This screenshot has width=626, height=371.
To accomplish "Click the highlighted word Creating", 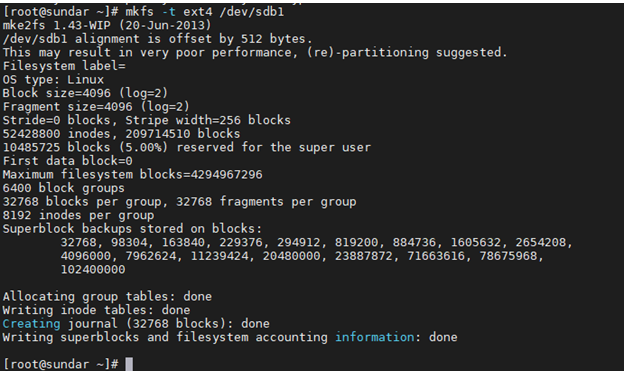I will (32, 323).
